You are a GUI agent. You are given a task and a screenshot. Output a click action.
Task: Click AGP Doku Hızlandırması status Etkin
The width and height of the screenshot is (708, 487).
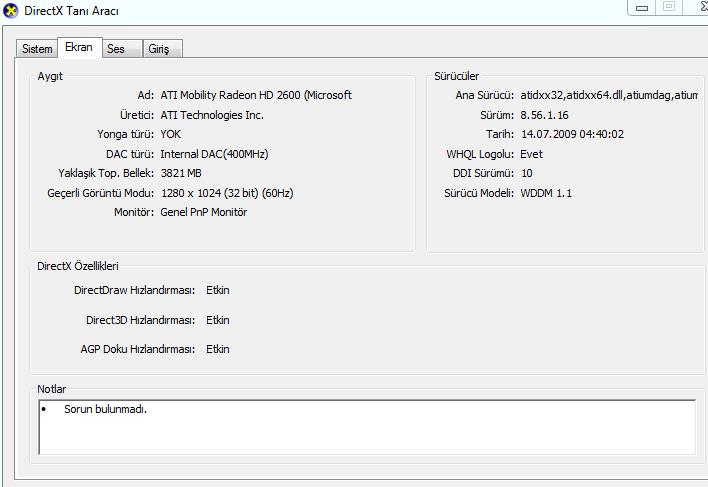coord(218,349)
